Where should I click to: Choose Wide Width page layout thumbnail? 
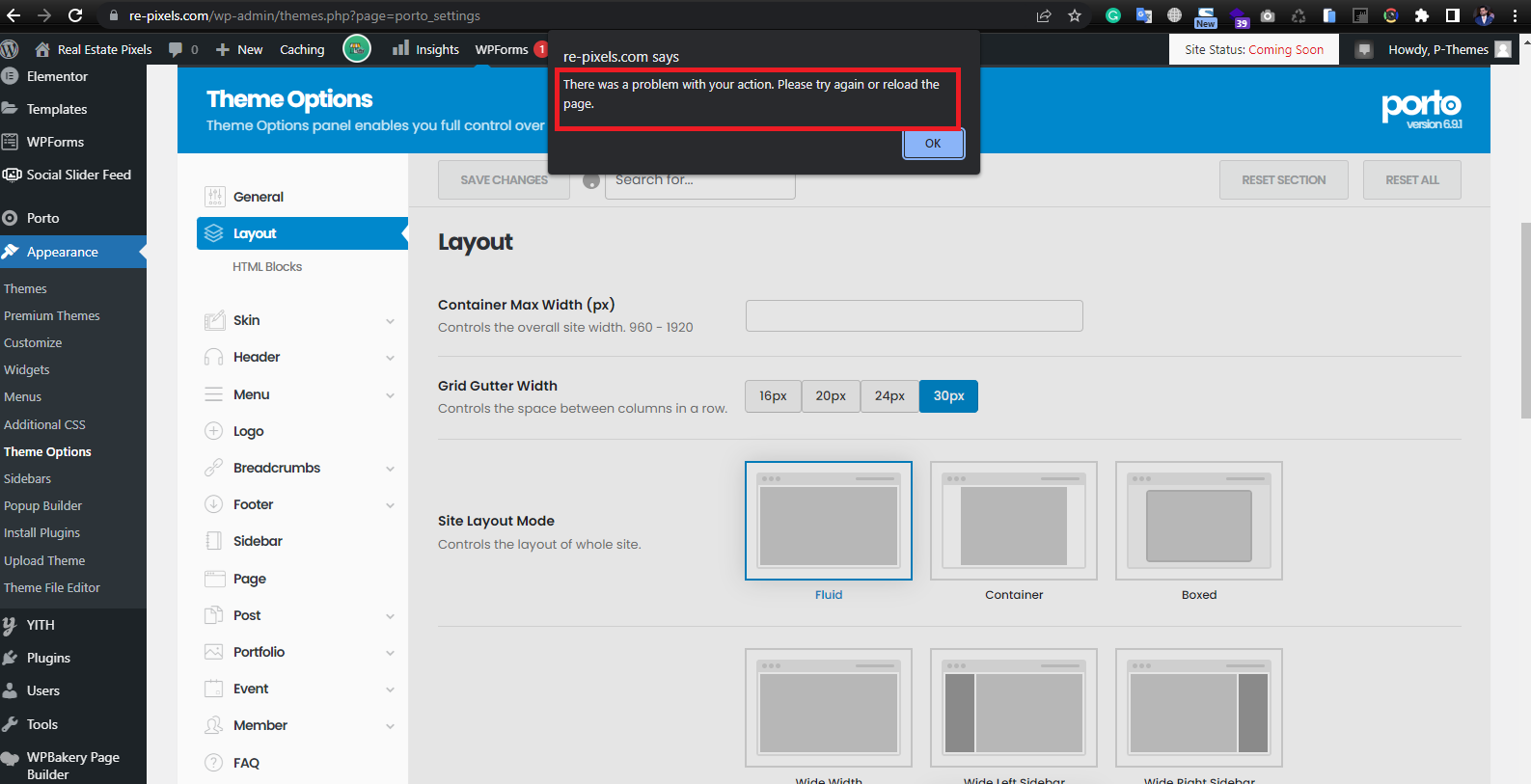tap(829, 708)
